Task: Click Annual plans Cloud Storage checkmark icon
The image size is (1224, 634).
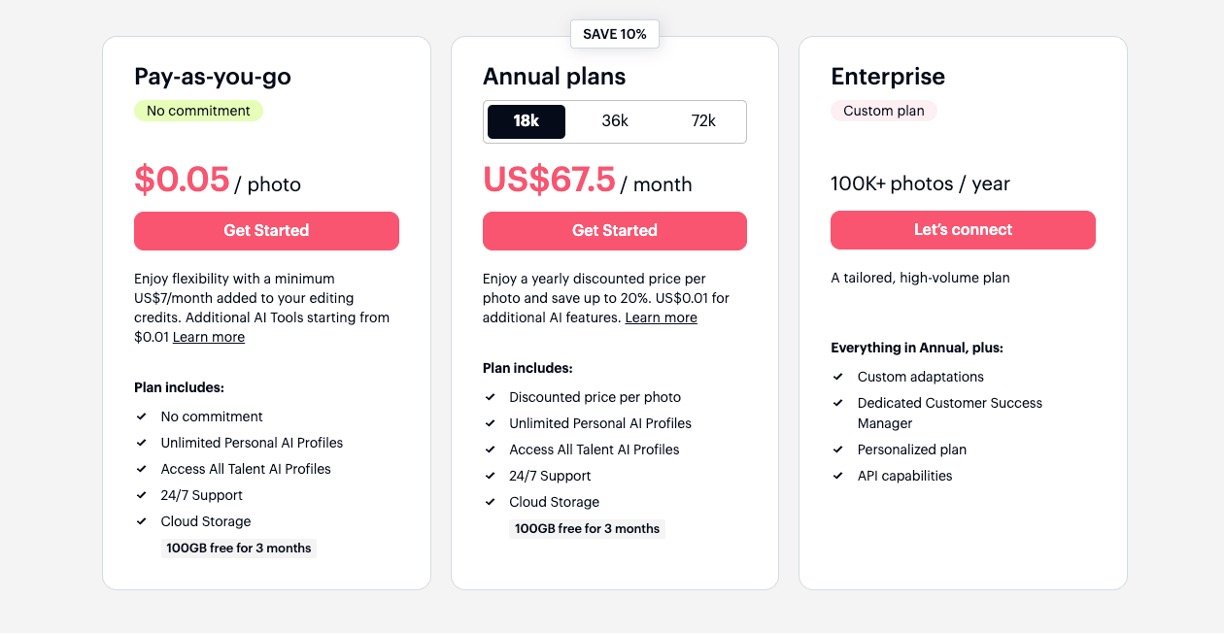Action: coord(491,502)
